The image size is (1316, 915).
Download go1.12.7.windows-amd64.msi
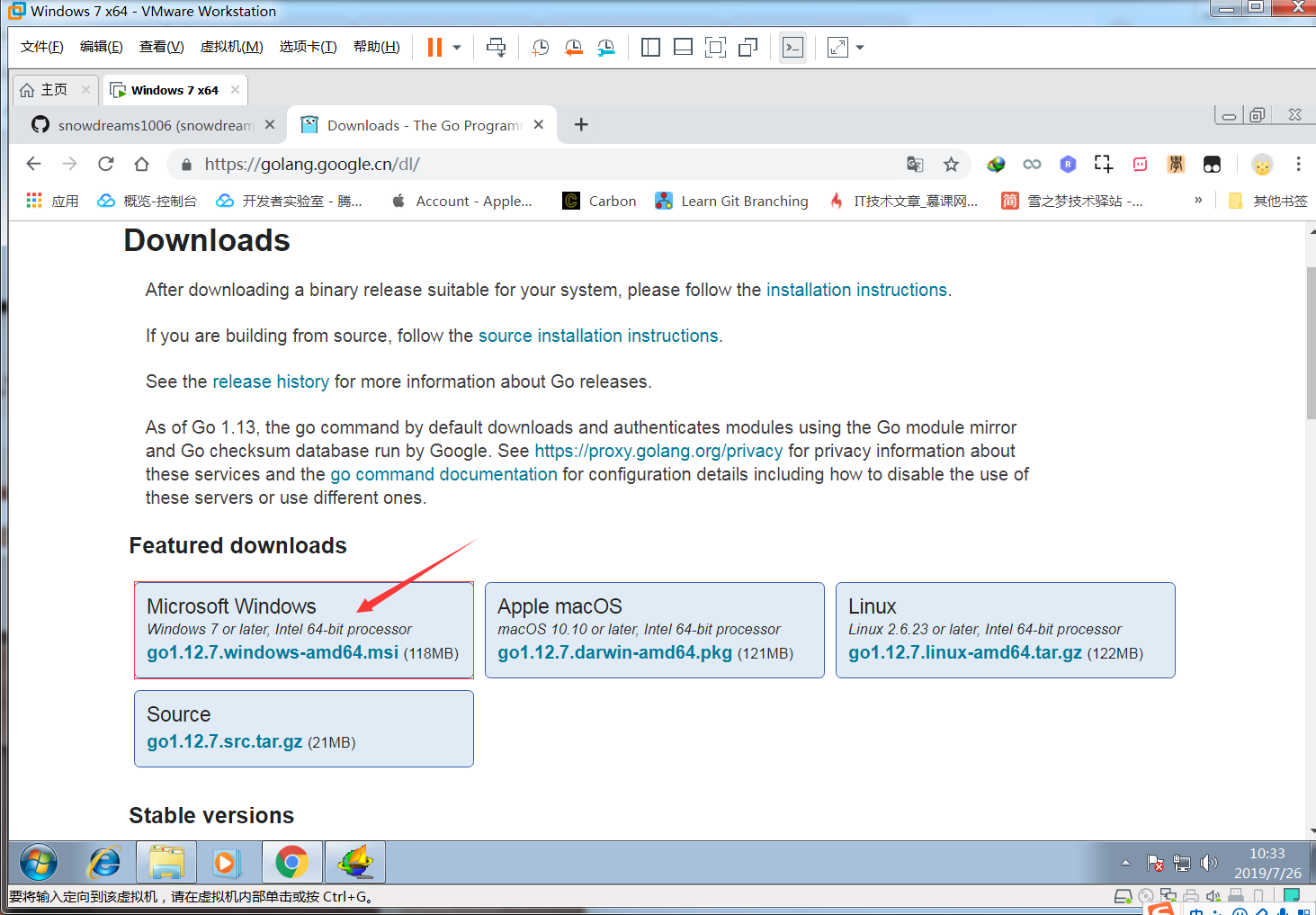pos(272,652)
